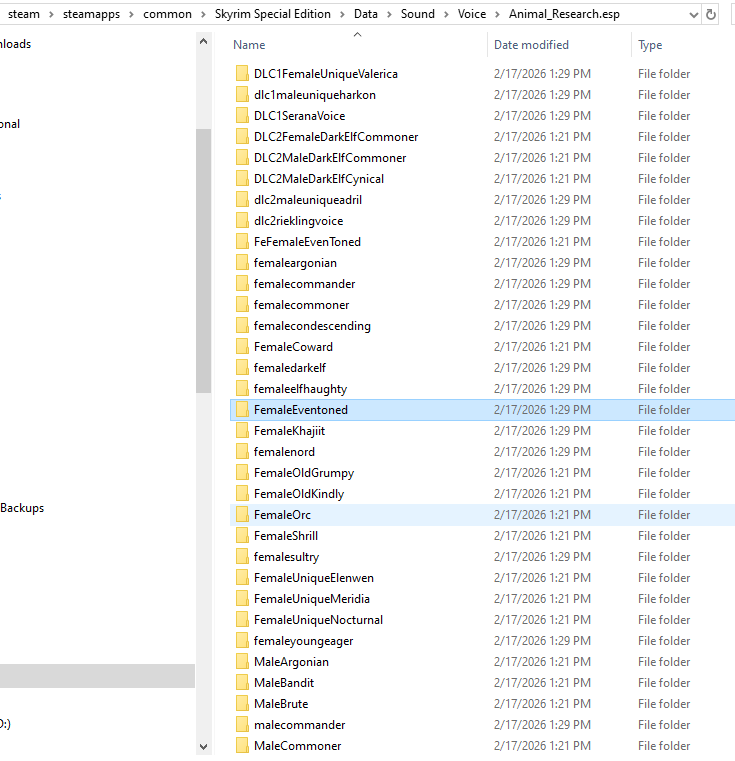Click the FemaleOldGrumpy folder icon
This screenshot has height=761, width=735.
242,473
